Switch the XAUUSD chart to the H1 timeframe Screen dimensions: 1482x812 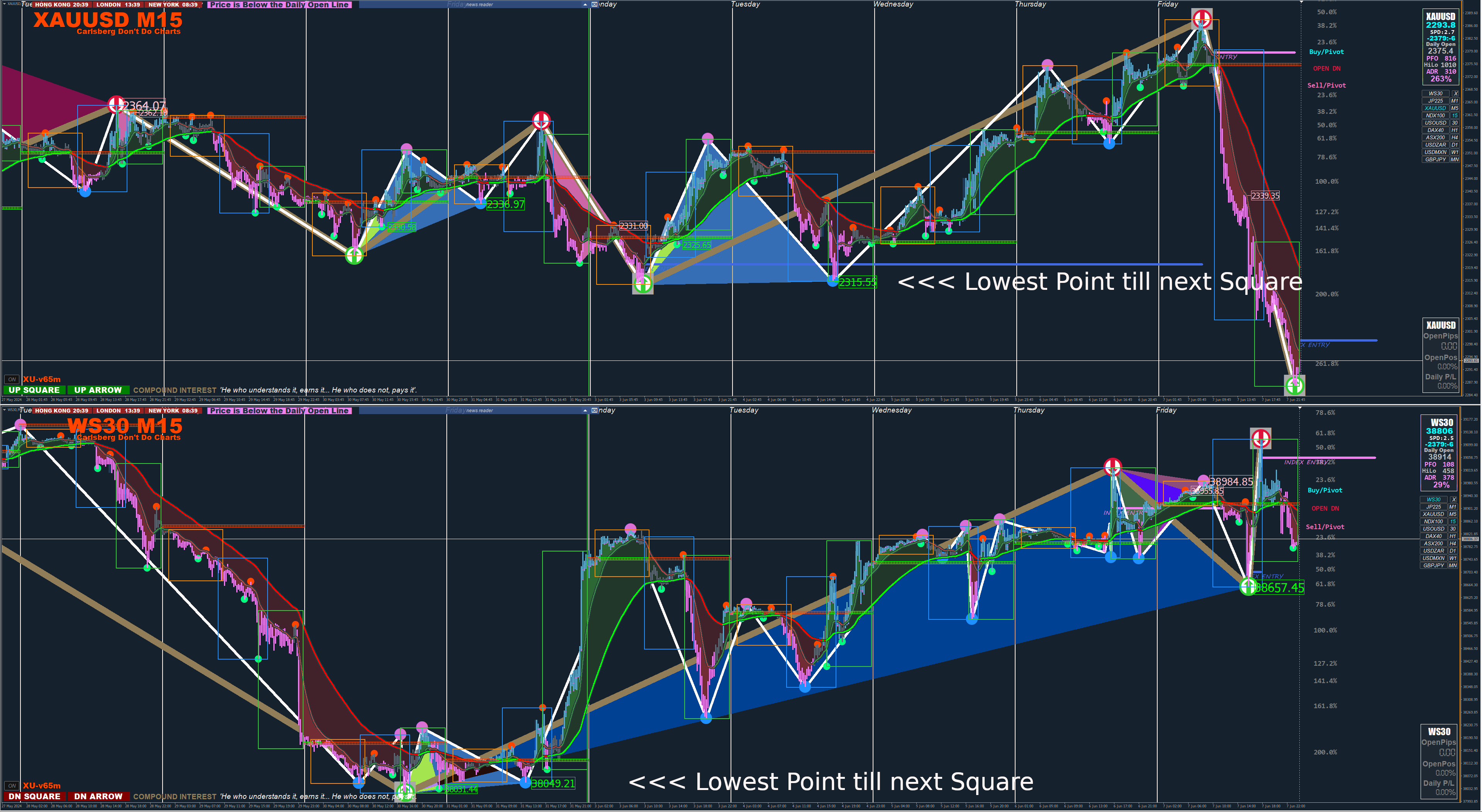click(x=1454, y=130)
